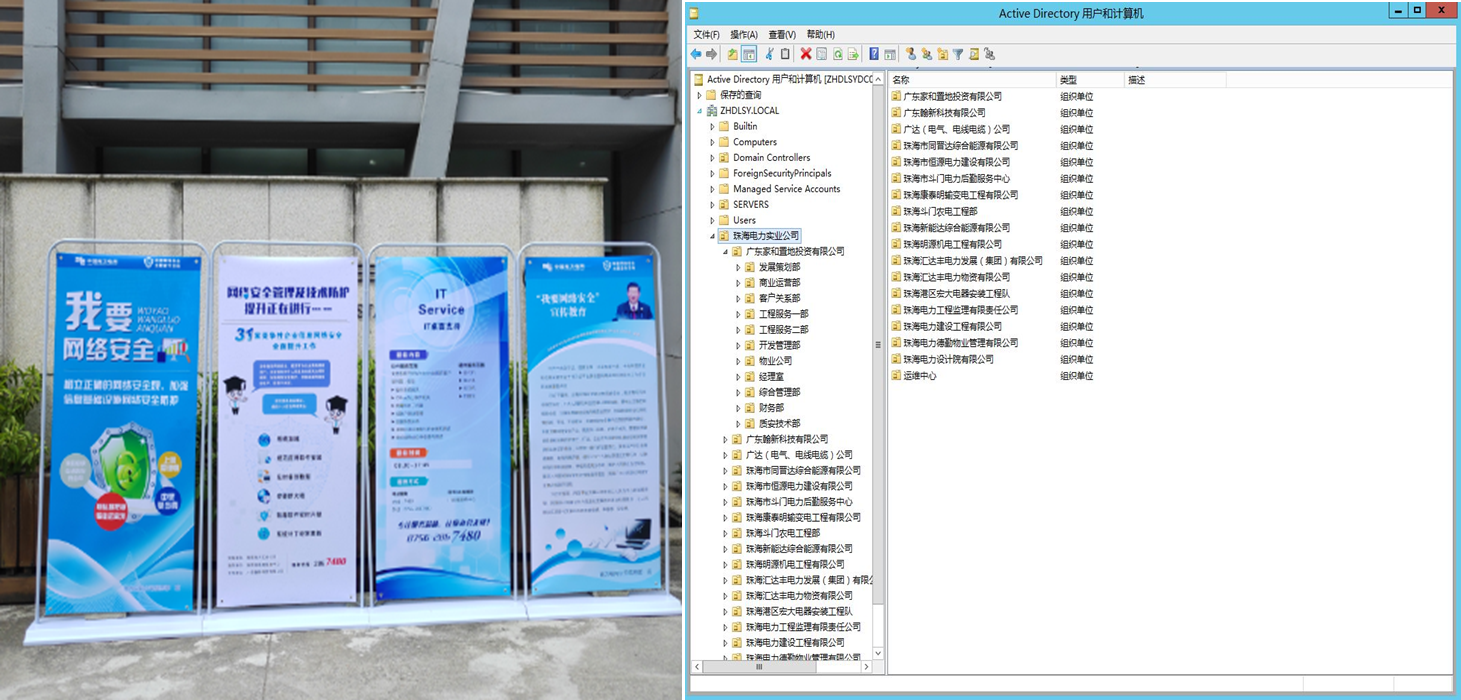The height and width of the screenshot is (700, 1461).
Task: Select 物业公司 in the tree
Action: [x=775, y=361]
